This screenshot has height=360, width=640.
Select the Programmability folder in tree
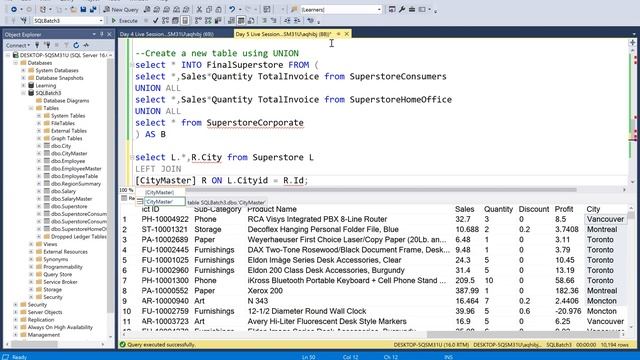62,267
